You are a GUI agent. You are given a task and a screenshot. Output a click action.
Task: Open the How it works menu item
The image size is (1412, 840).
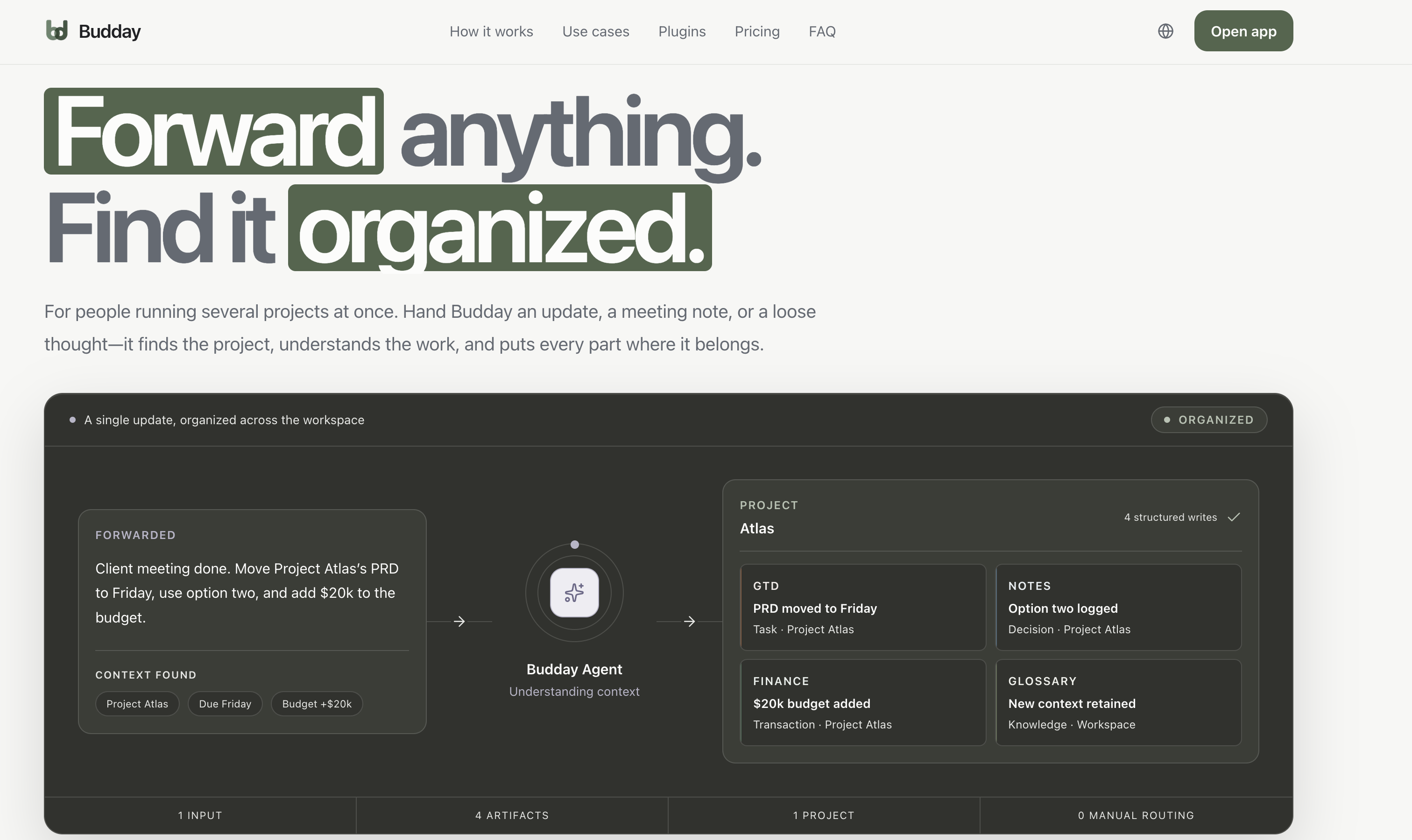pos(491,32)
